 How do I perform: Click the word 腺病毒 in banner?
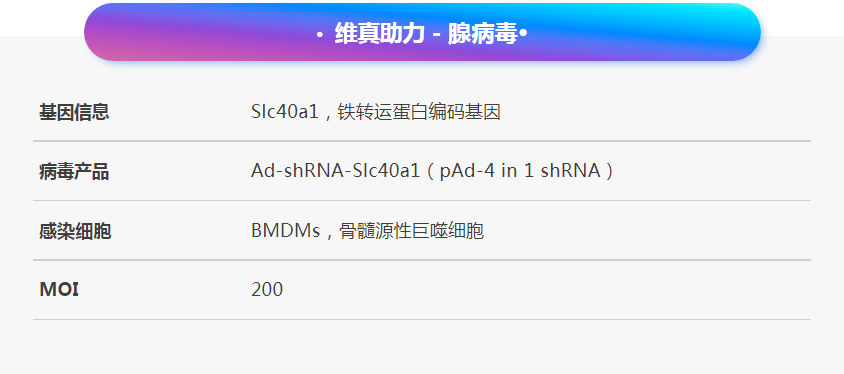pyautogui.click(x=483, y=34)
